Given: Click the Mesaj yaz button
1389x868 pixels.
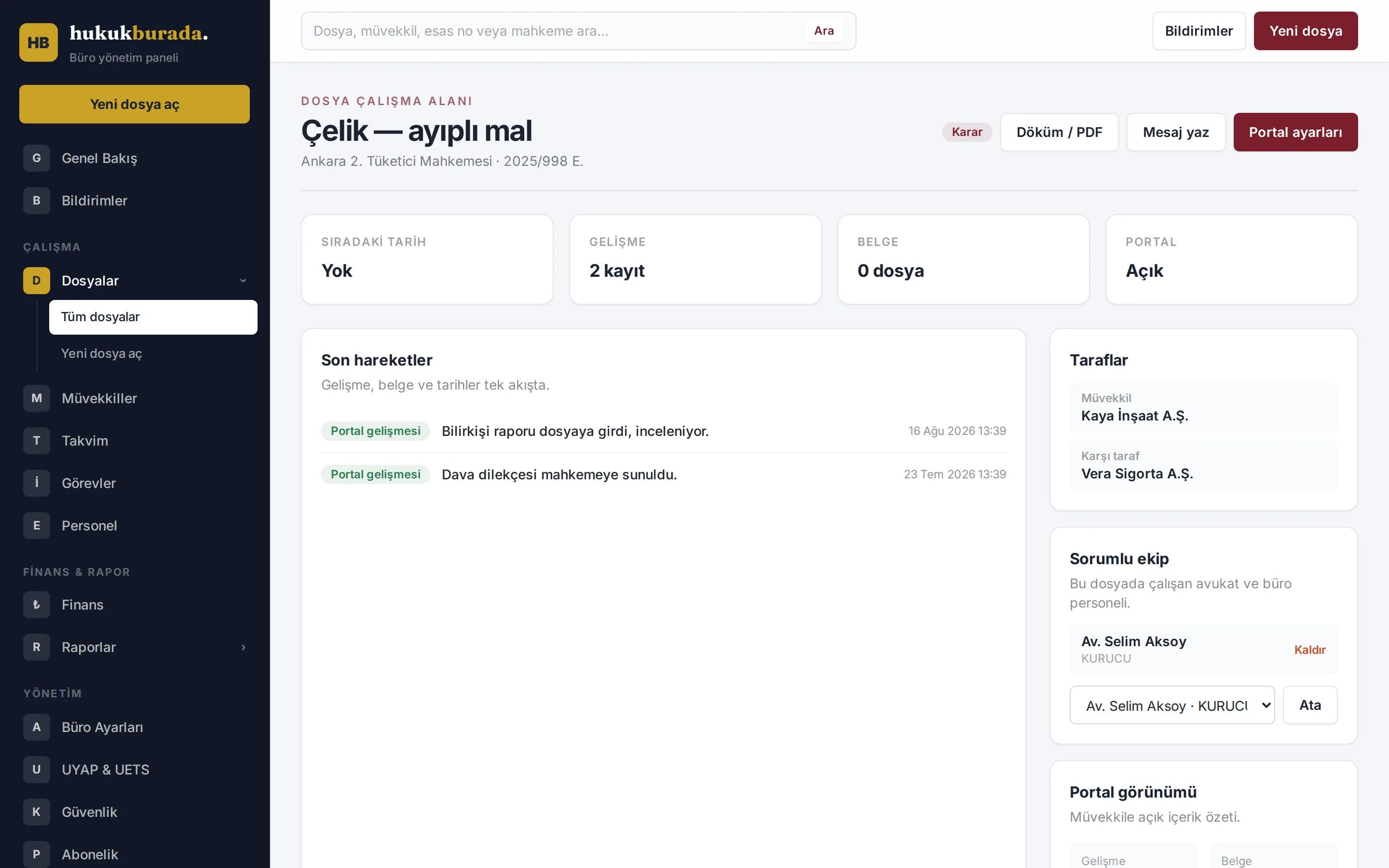Looking at the screenshot, I should tap(1175, 133).
